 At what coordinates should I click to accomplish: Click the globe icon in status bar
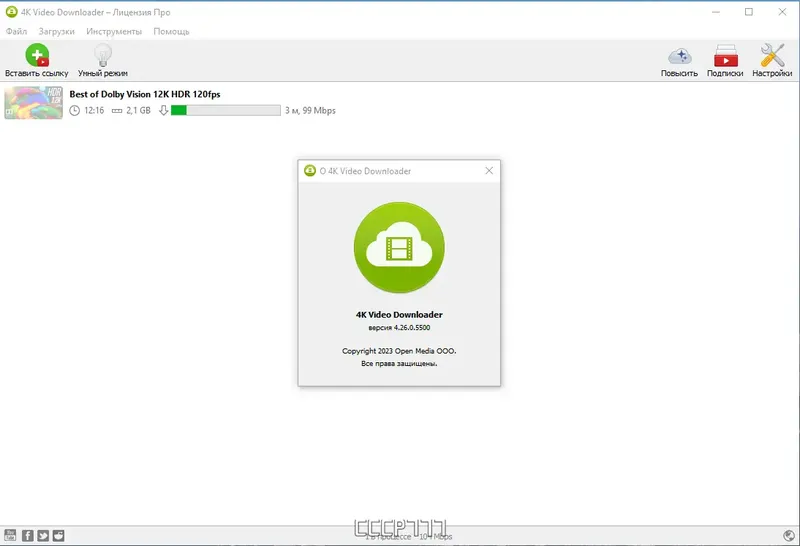pos(789,535)
